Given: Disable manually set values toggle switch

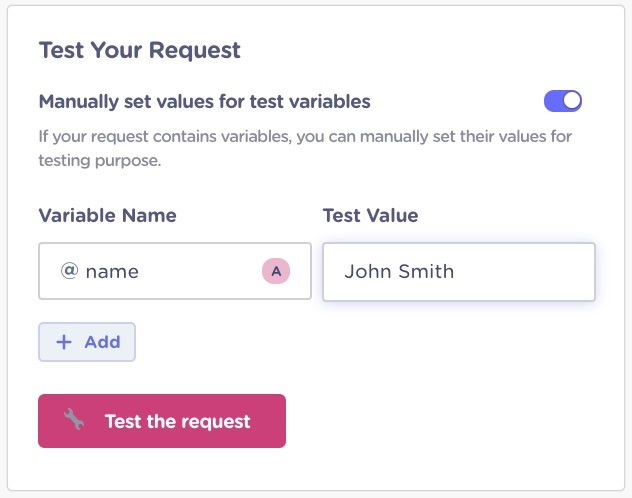Looking at the screenshot, I should point(563,101).
